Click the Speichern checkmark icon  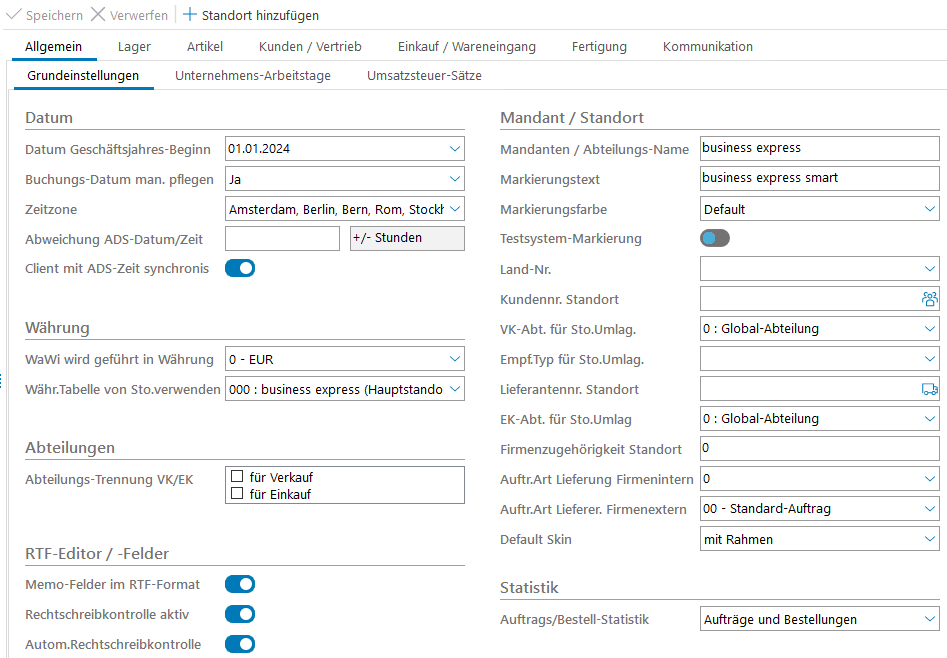[13, 15]
